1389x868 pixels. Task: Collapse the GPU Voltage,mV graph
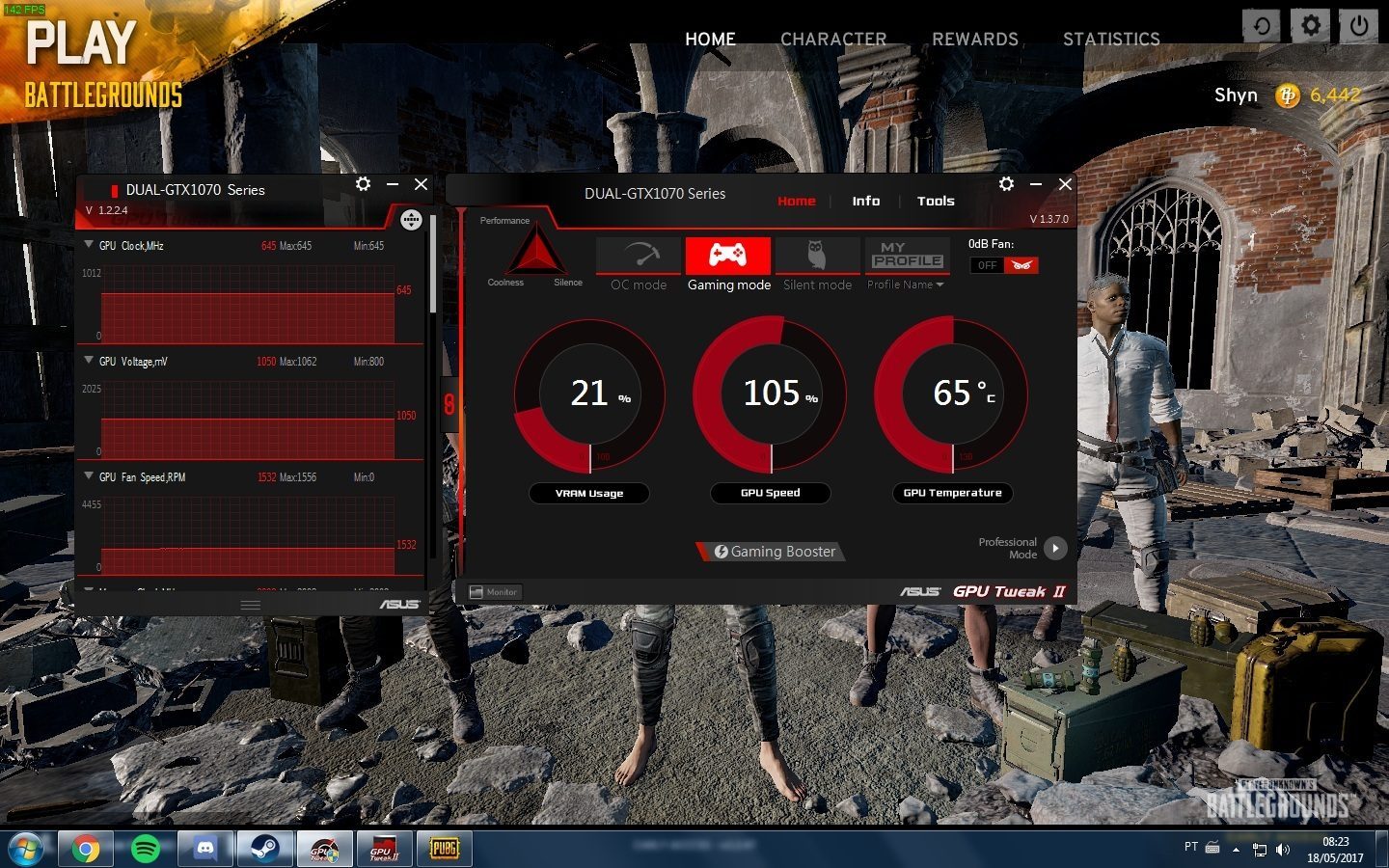click(x=89, y=361)
